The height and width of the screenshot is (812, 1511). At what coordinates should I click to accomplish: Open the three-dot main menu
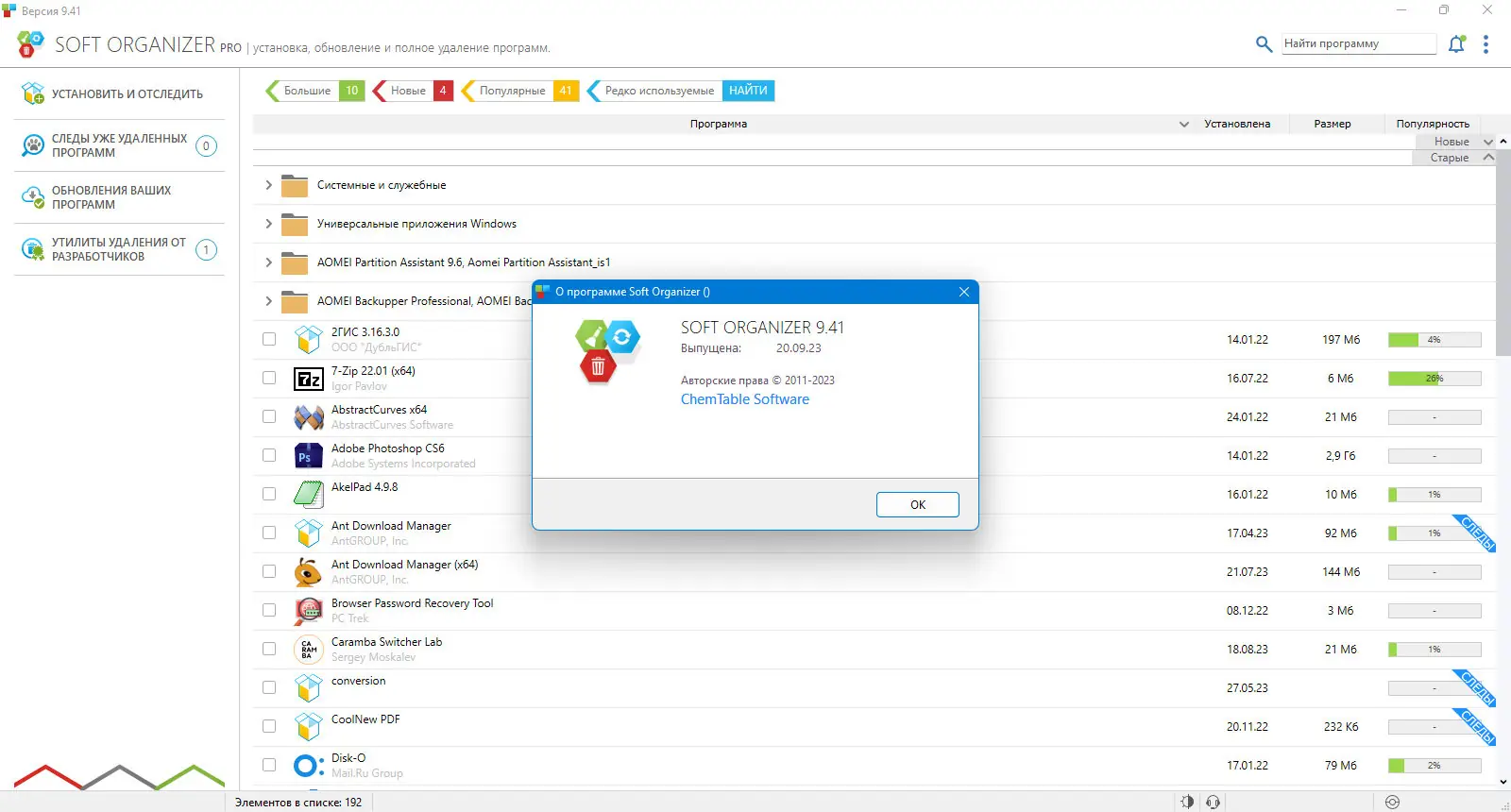tap(1486, 43)
